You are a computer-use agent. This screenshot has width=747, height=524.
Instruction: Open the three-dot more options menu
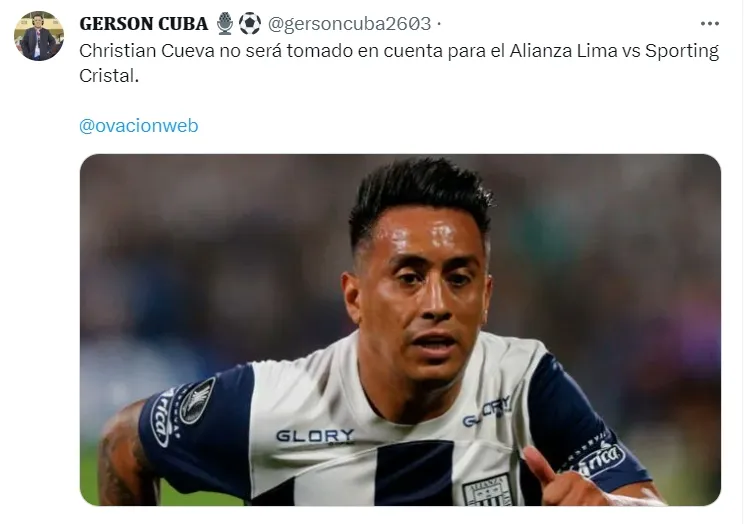(709, 24)
